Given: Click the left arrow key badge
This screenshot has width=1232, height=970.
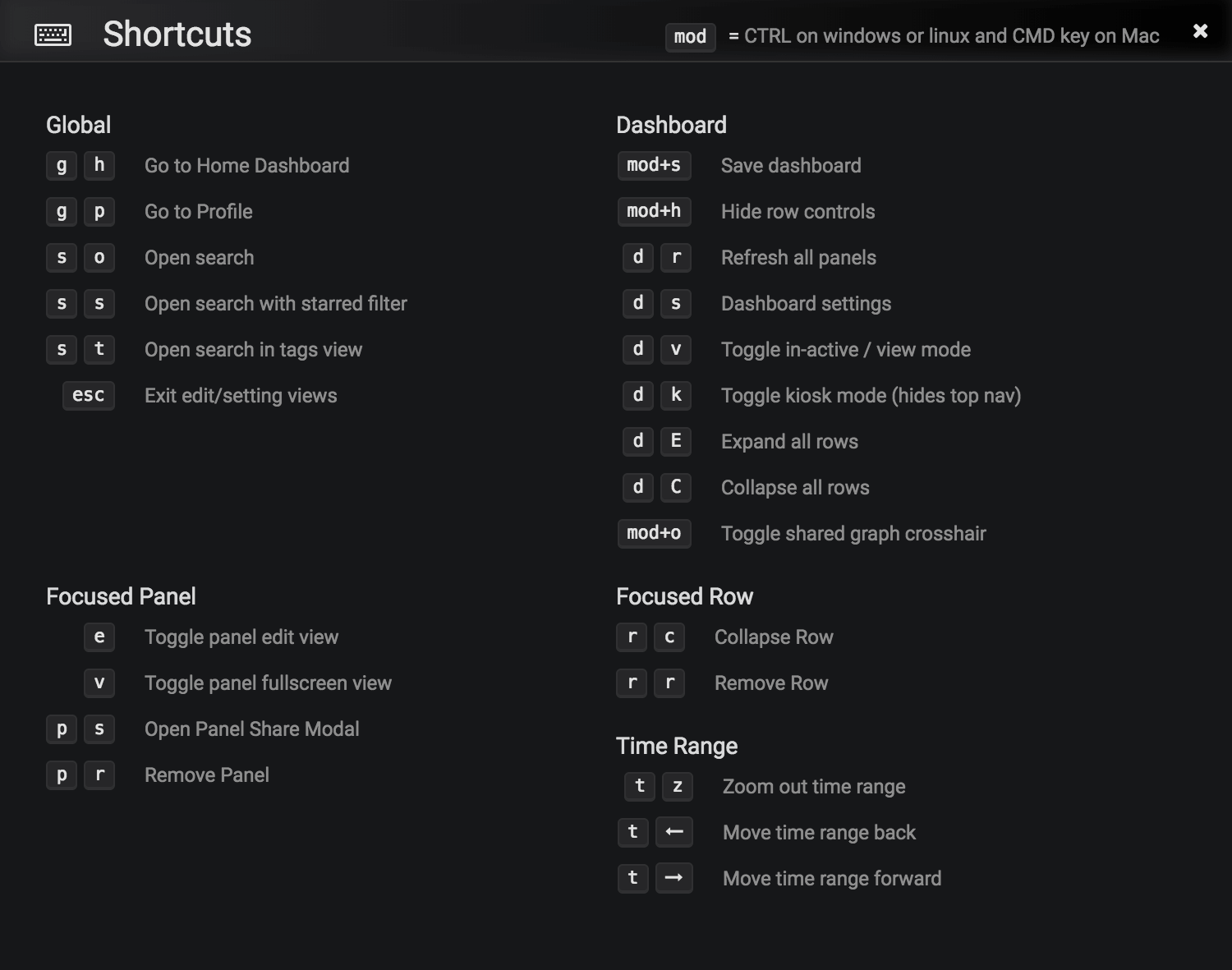Looking at the screenshot, I should point(674,832).
